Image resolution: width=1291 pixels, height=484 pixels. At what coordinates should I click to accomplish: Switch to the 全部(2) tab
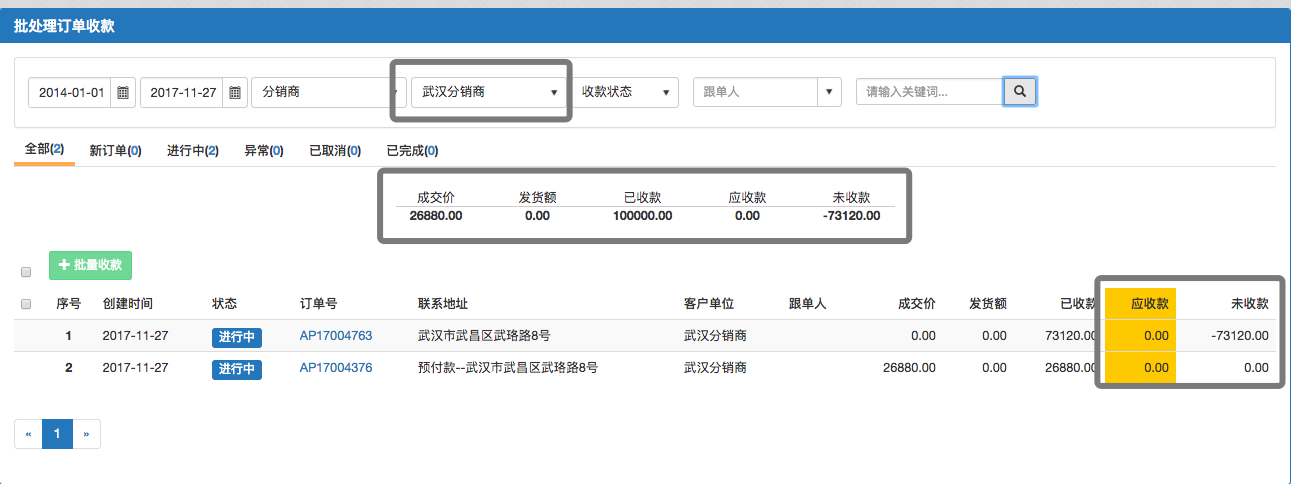44,149
